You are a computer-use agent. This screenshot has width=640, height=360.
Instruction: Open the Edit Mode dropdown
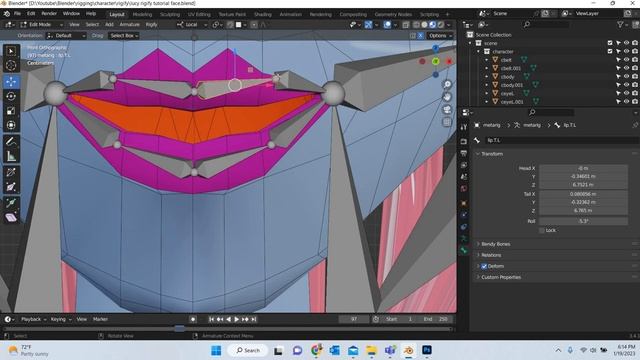click(41, 24)
